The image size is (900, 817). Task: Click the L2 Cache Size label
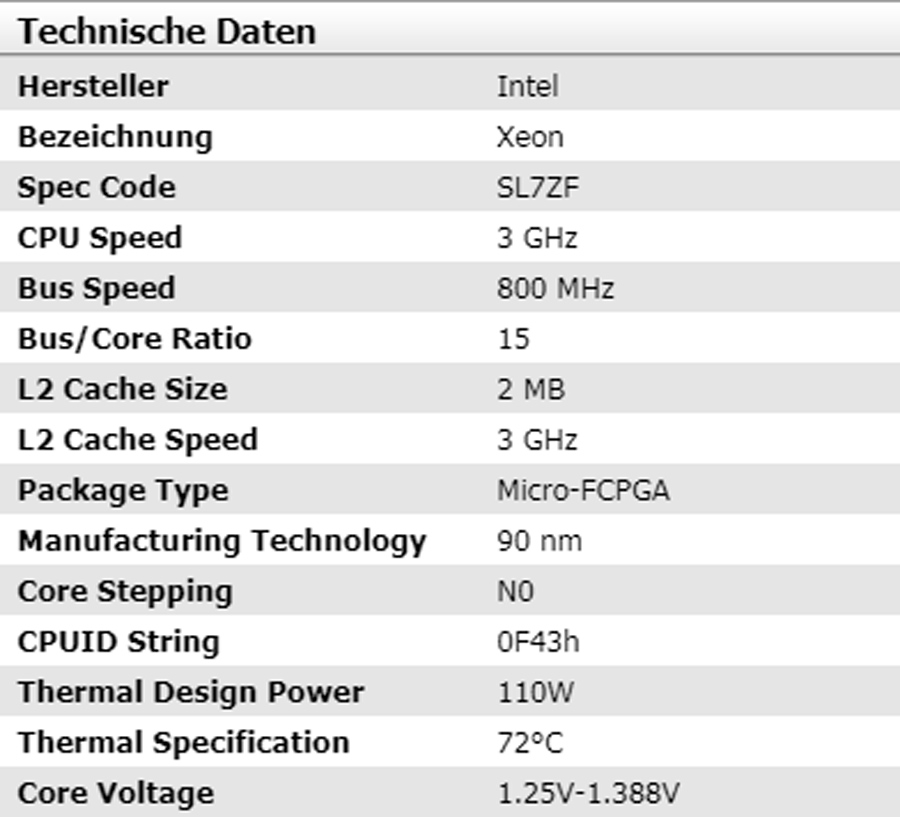coord(122,389)
